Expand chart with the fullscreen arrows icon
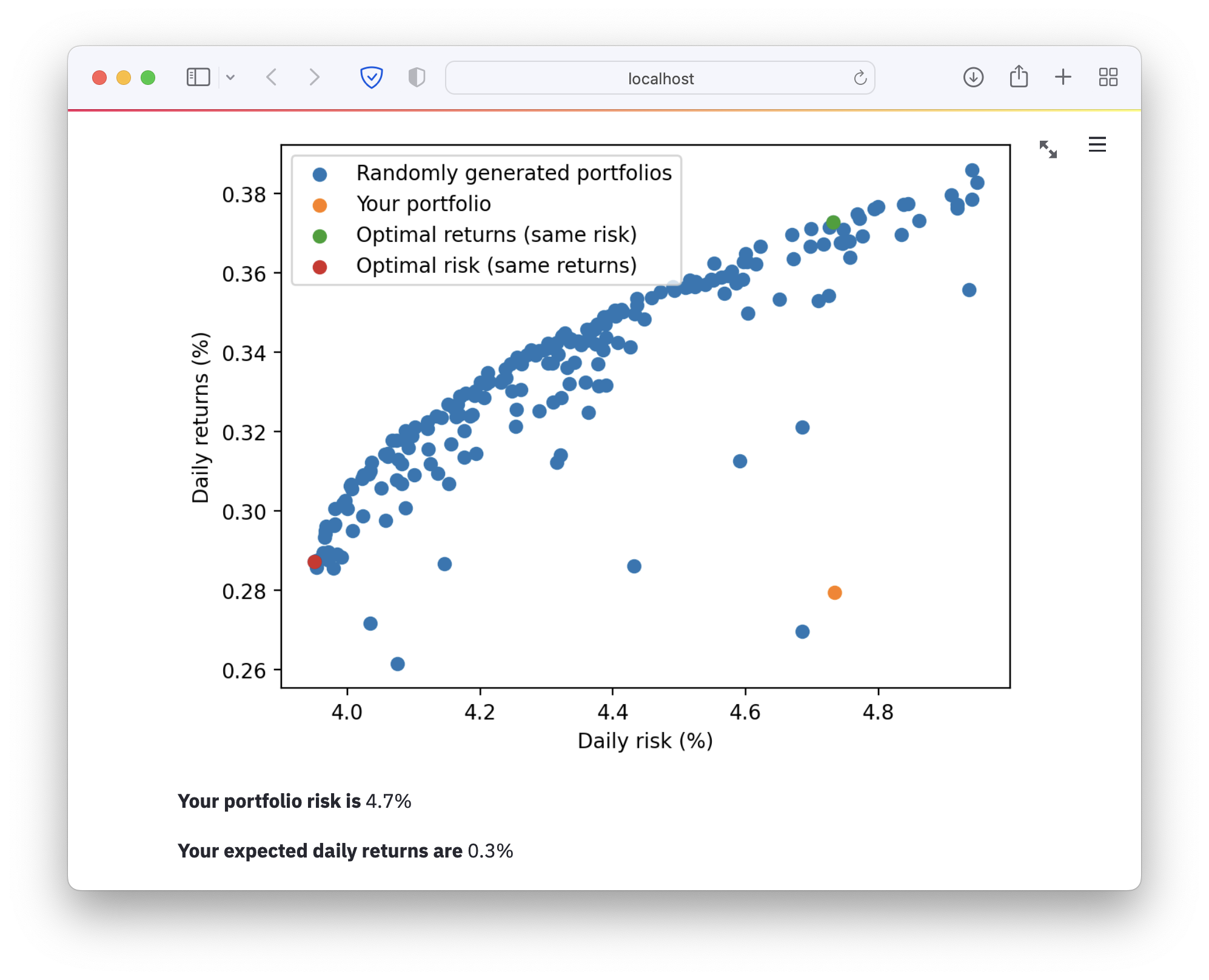 1048,149
